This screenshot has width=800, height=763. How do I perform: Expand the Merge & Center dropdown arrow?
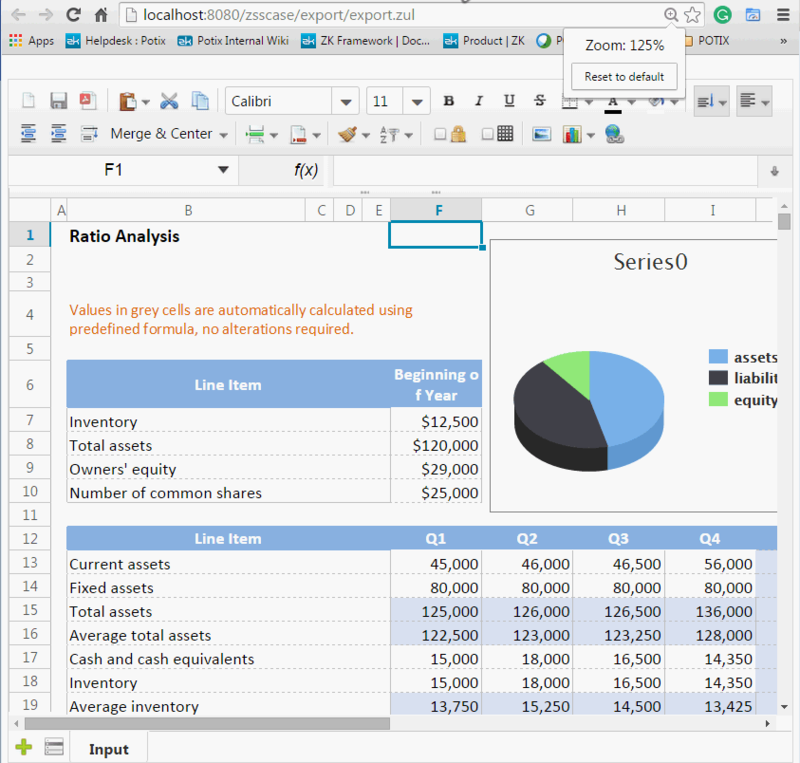pyautogui.click(x=223, y=134)
